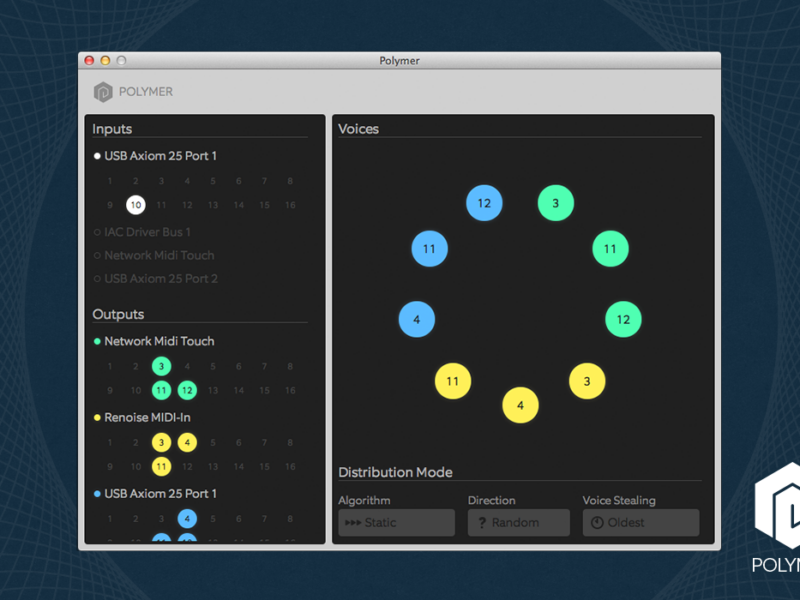Enable input channel 5 on USB Axiom
The height and width of the screenshot is (600, 800).
213,181
